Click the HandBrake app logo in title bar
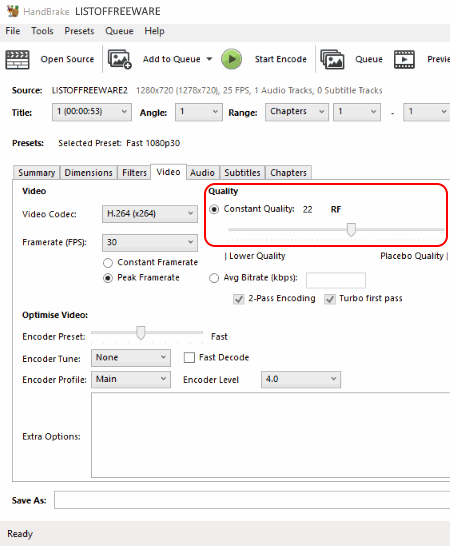Viewport: 450px width, 546px height. pyautogui.click(x=13, y=11)
